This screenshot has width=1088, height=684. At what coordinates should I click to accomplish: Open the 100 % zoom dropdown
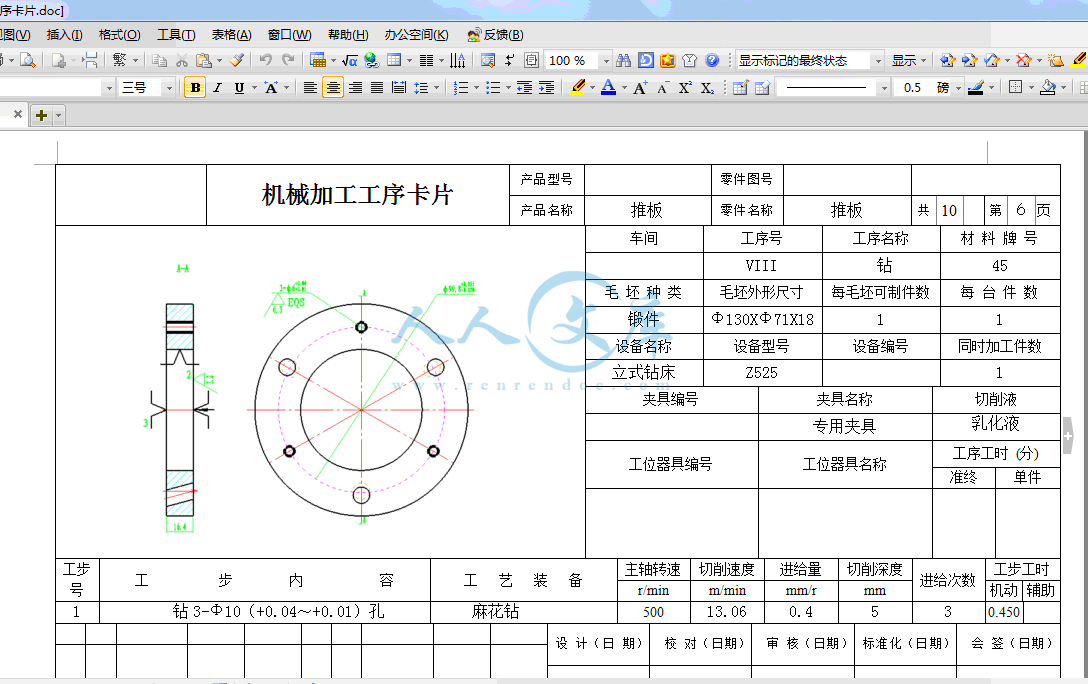[x=606, y=61]
